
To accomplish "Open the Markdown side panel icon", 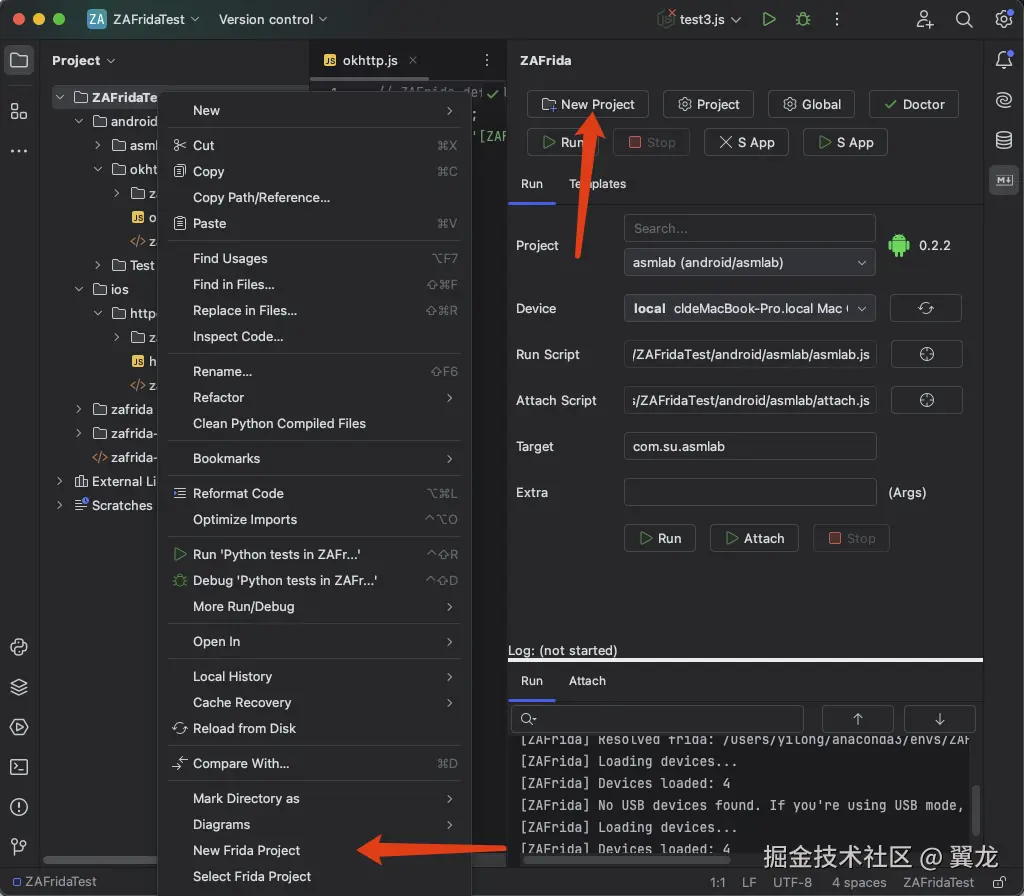I will tap(1004, 180).
